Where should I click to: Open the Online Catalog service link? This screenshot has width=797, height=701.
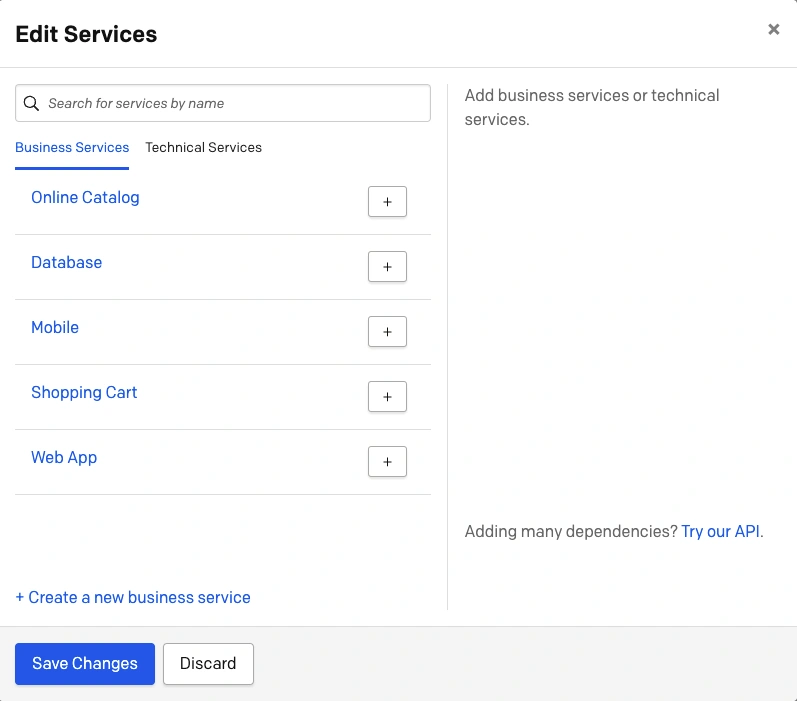85,197
